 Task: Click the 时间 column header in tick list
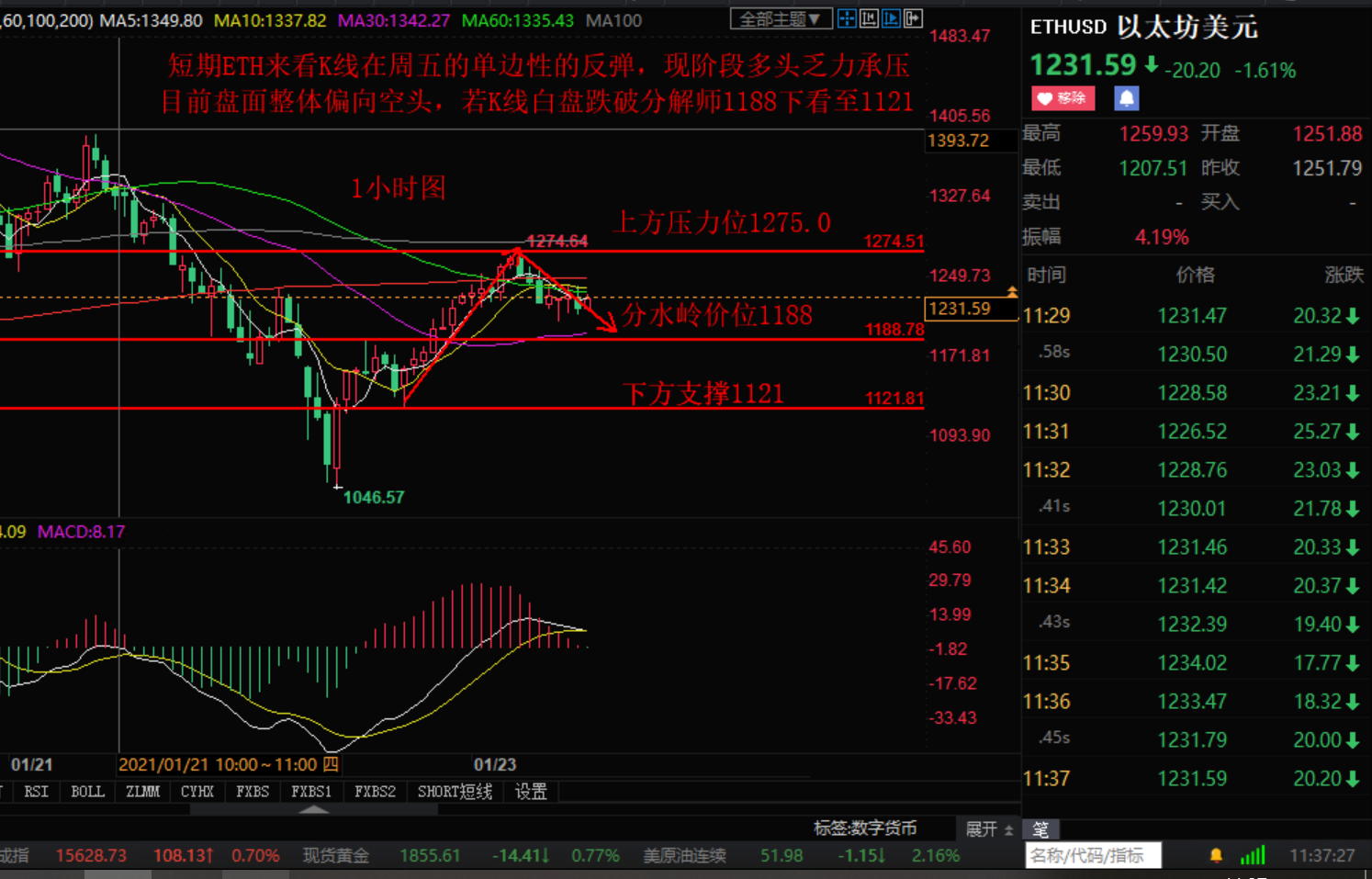[x=1047, y=275]
